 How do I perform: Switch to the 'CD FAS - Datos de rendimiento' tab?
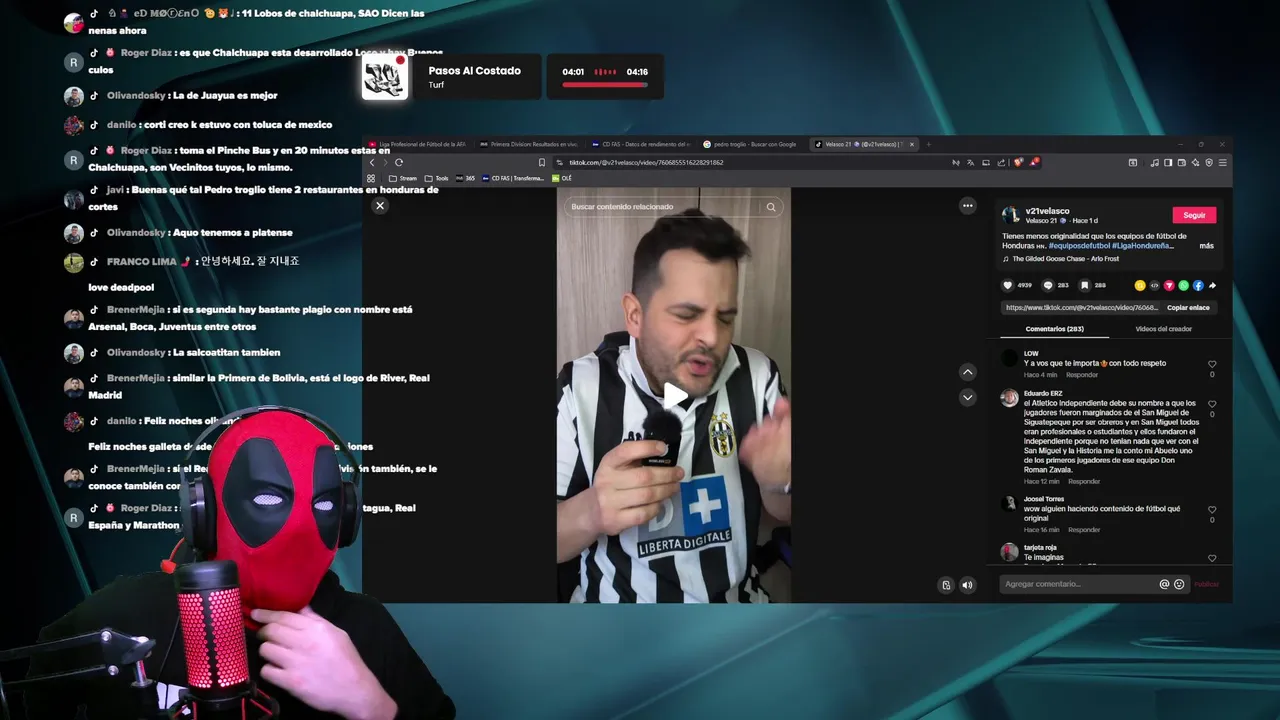tap(641, 144)
